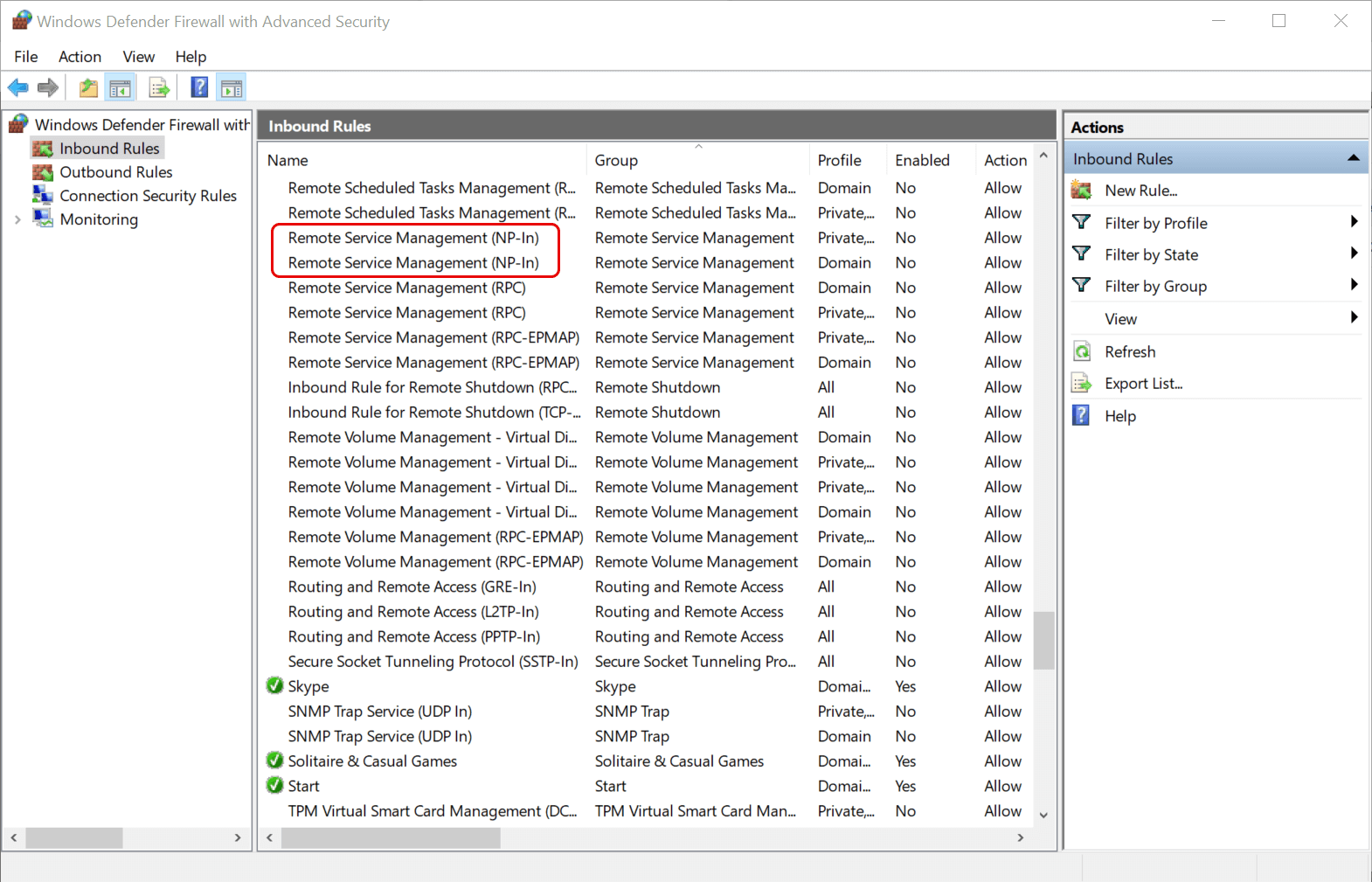
Task: Click the green check icon beside Skype
Action: [274, 685]
